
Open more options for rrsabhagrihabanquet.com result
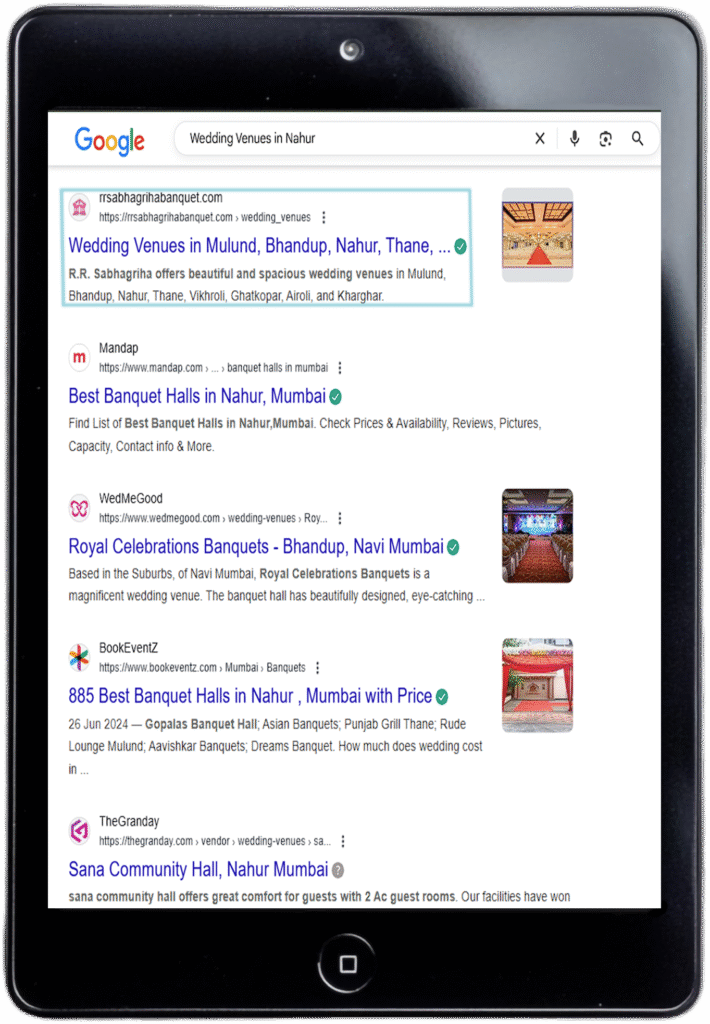pyautogui.click(x=323, y=217)
